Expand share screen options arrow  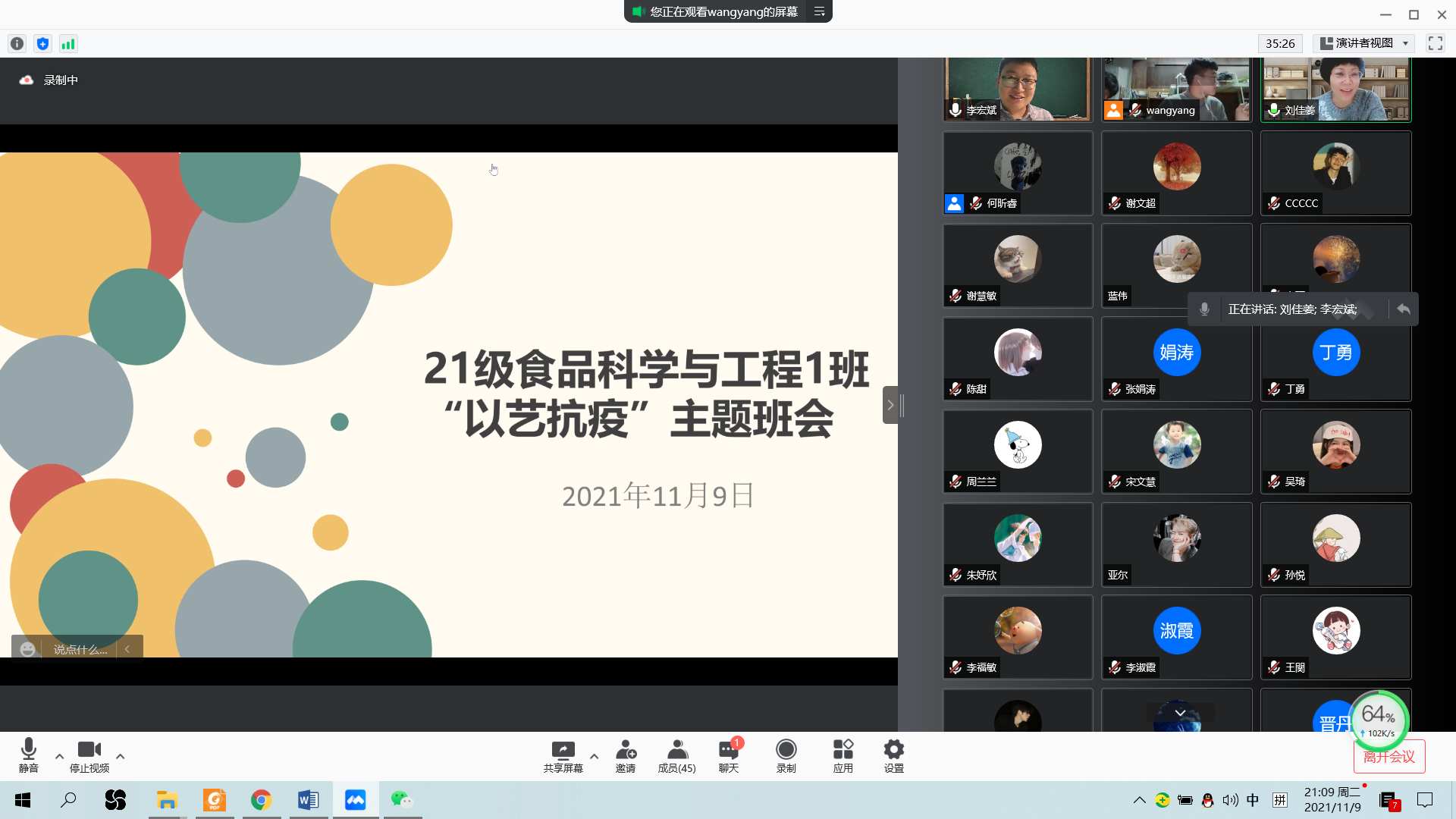point(594,756)
